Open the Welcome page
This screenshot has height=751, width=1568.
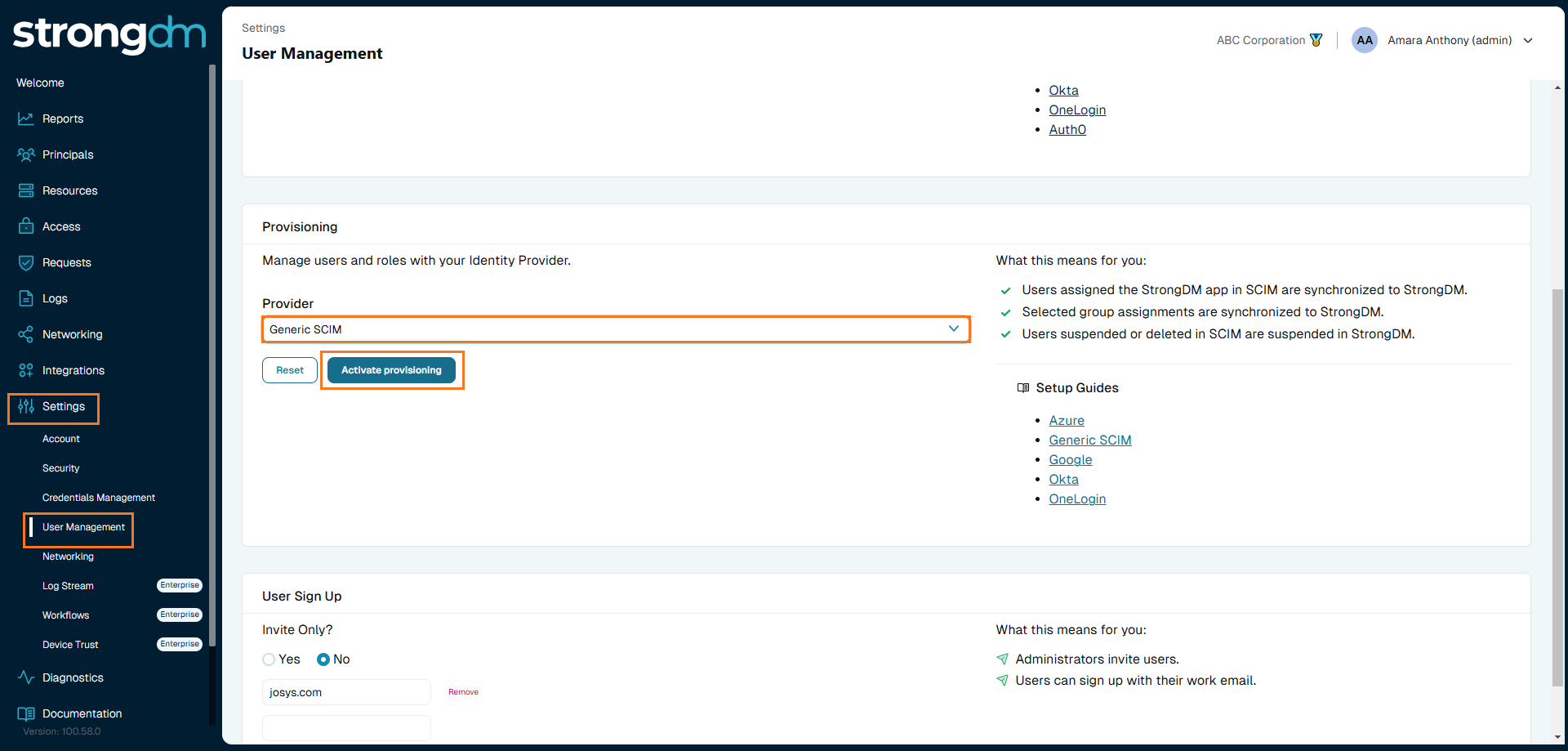[x=40, y=83]
